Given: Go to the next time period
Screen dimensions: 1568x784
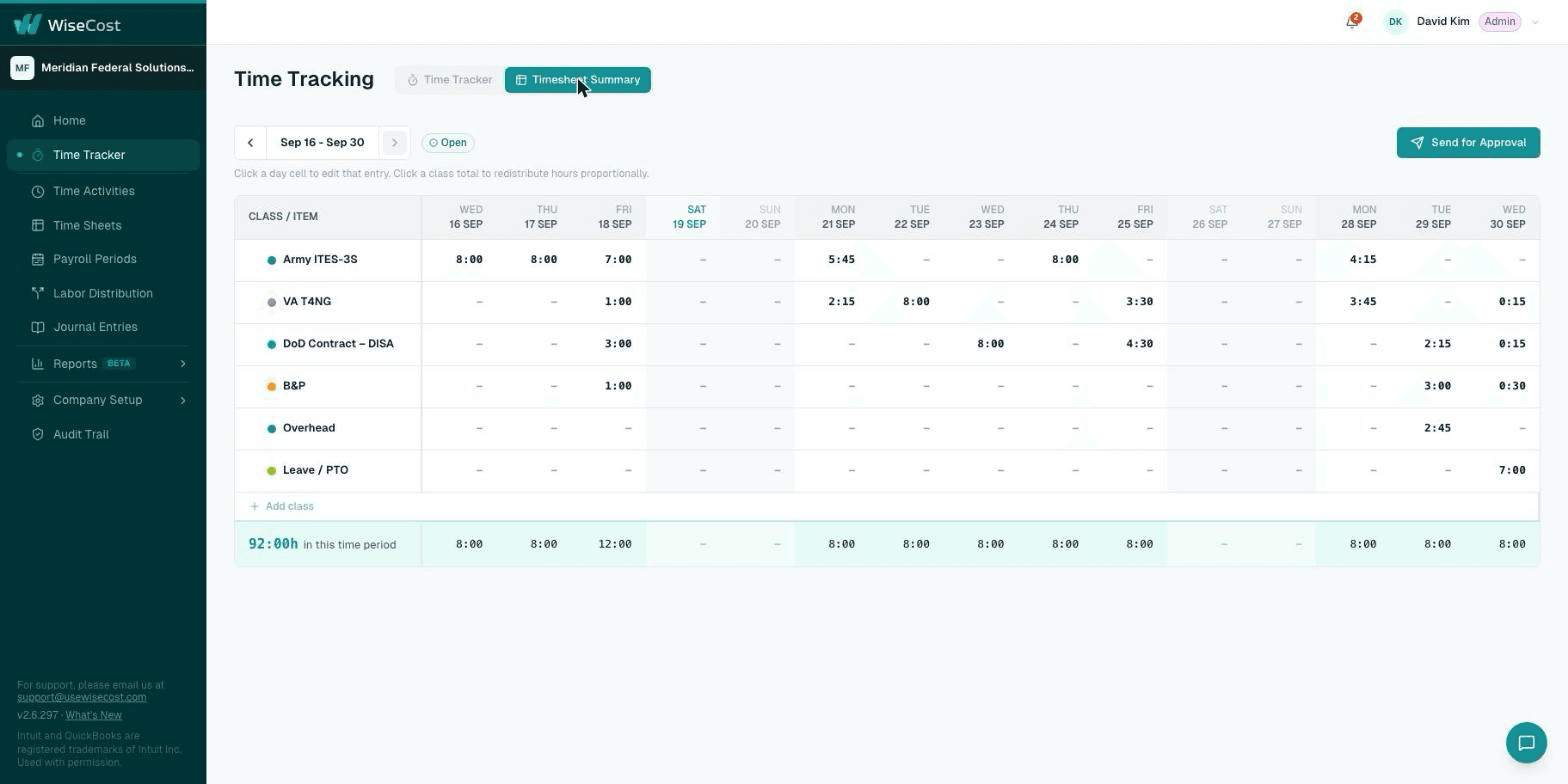Looking at the screenshot, I should (394, 143).
